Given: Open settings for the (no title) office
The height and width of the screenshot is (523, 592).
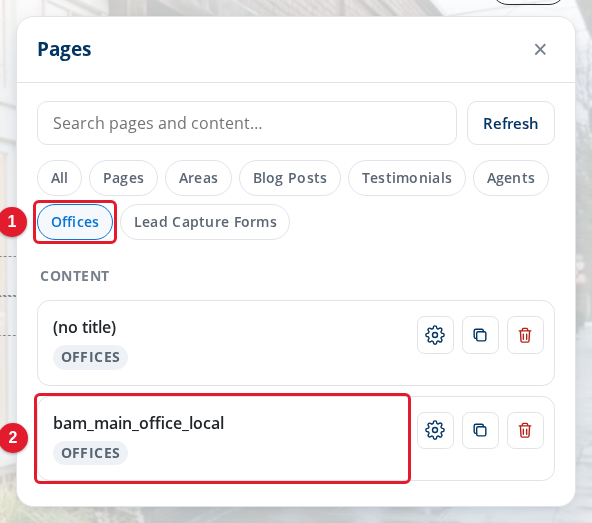Looking at the screenshot, I should [x=435, y=335].
